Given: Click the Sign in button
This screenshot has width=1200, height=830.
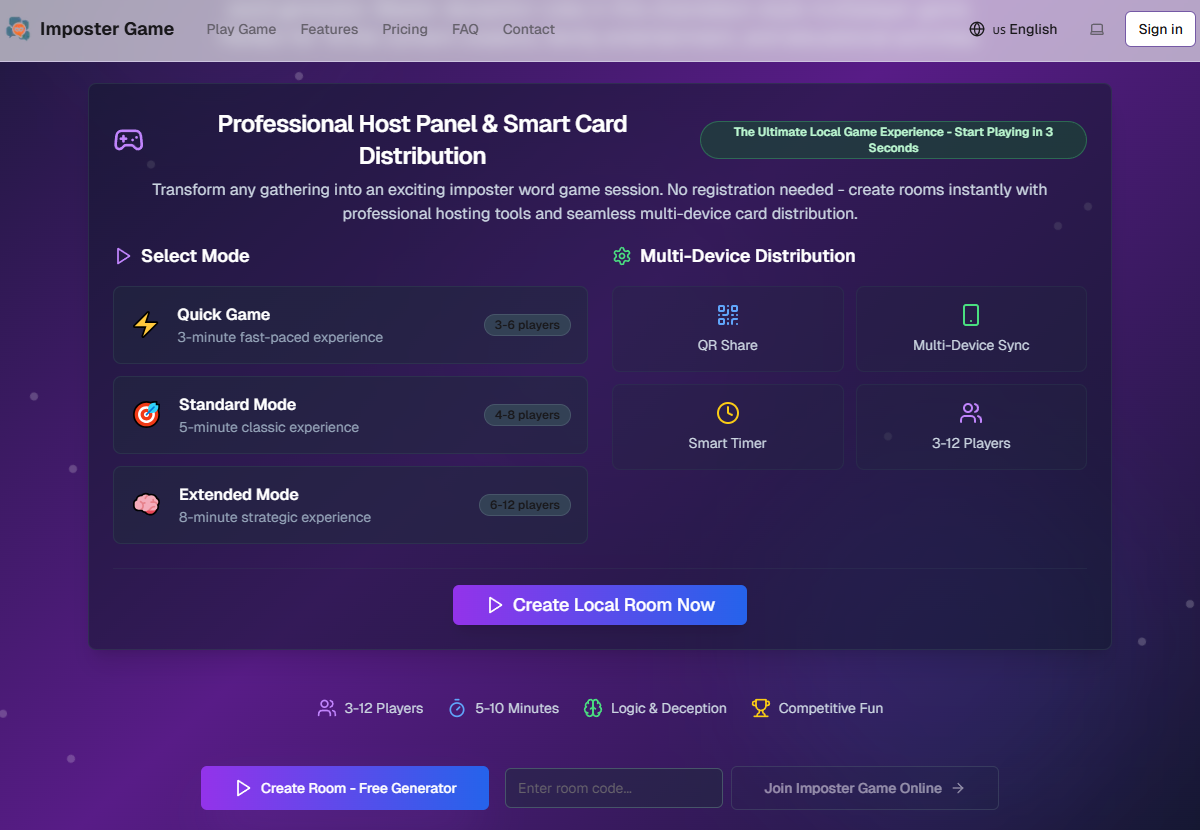Looking at the screenshot, I should 1160,29.
